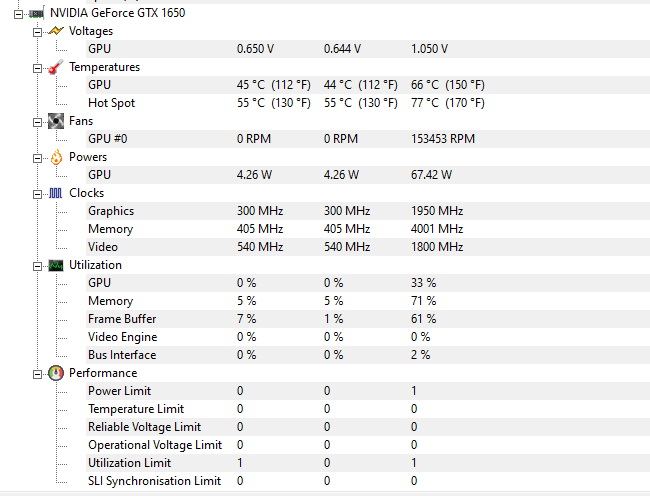Screen dimensions: 650x496
Task: Select the SLI Synchronisation Limit row
Action: coord(369,481)
